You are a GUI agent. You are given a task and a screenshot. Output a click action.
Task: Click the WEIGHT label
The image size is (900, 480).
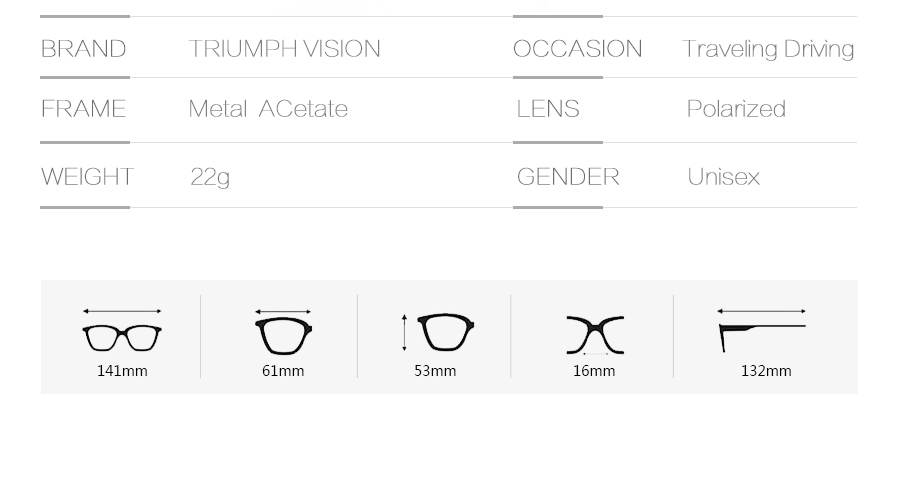pos(87,177)
